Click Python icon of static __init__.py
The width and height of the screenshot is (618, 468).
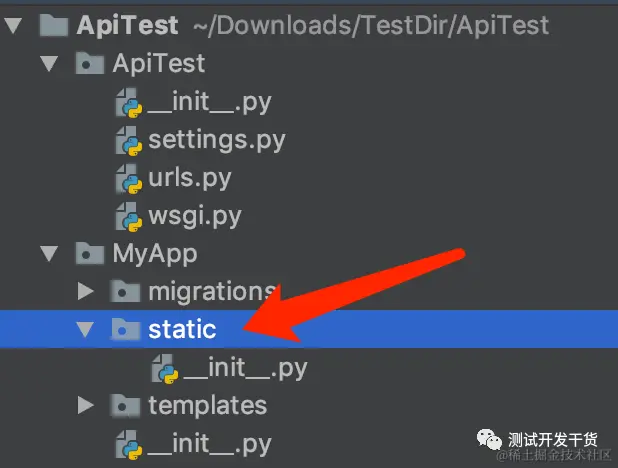(x=165, y=369)
